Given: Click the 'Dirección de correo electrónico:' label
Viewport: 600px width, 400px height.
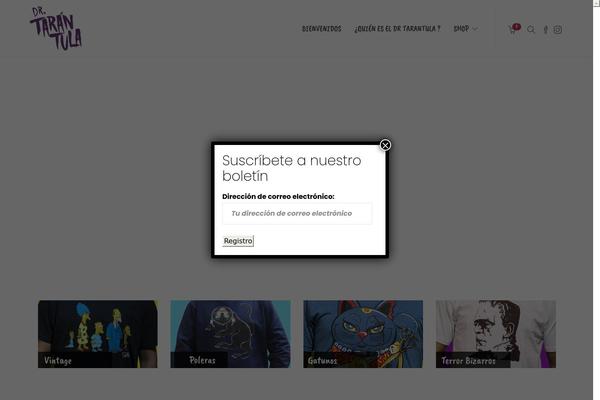Looking at the screenshot, I should [x=278, y=196].
